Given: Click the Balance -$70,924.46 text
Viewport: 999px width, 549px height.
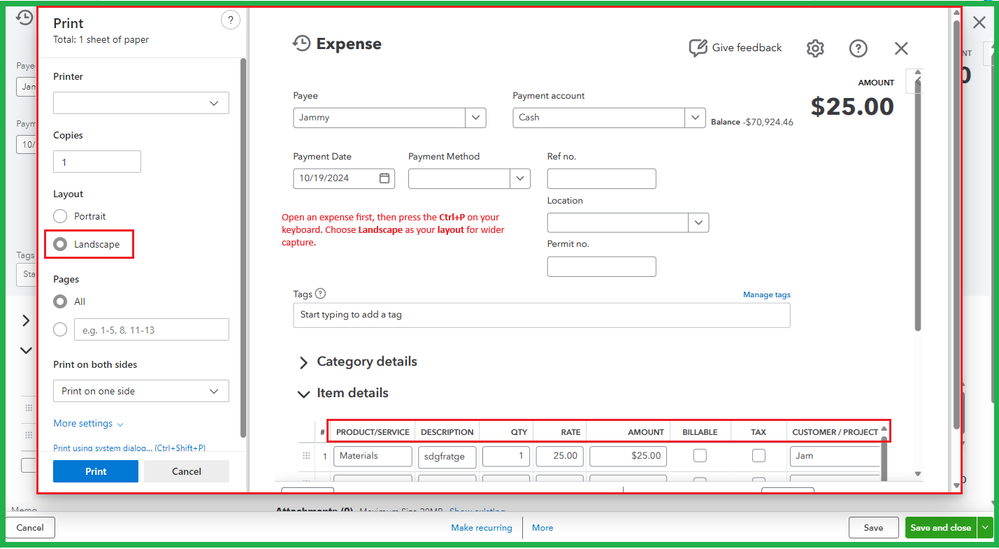Looking at the screenshot, I should (x=752, y=122).
